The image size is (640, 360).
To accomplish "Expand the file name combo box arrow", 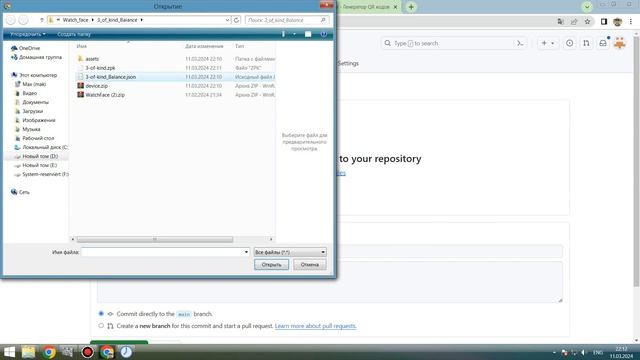I will (246, 252).
